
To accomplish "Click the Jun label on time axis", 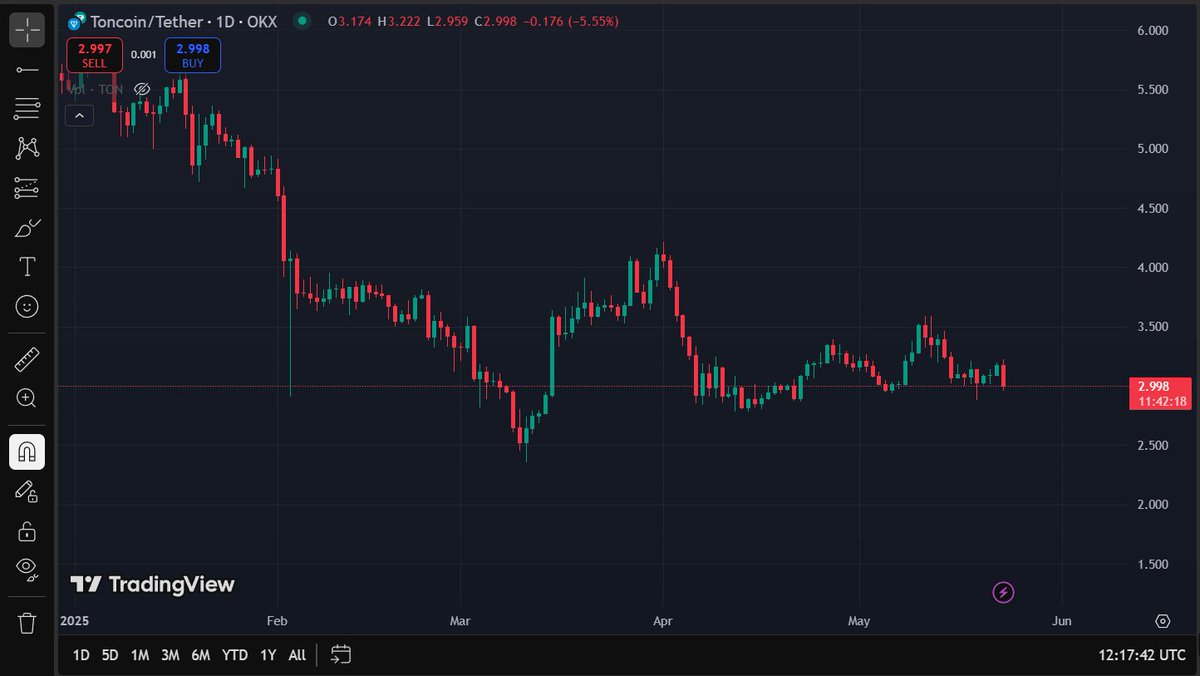I will click(x=1062, y=621).
